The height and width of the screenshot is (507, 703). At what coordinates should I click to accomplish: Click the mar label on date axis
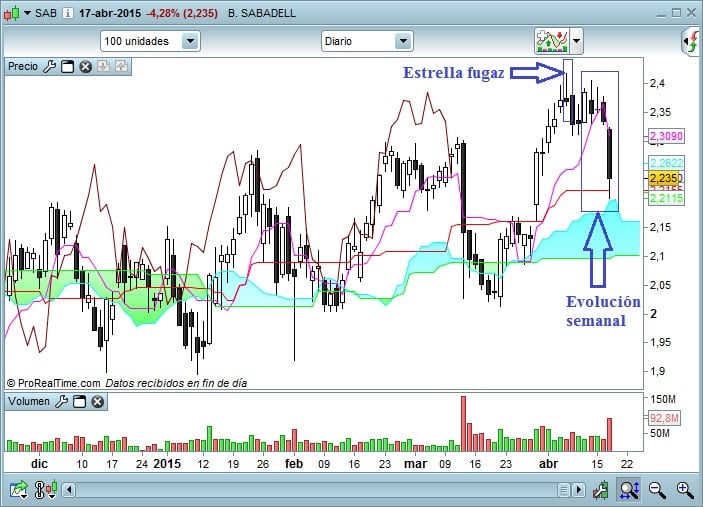tap(416, 464)
